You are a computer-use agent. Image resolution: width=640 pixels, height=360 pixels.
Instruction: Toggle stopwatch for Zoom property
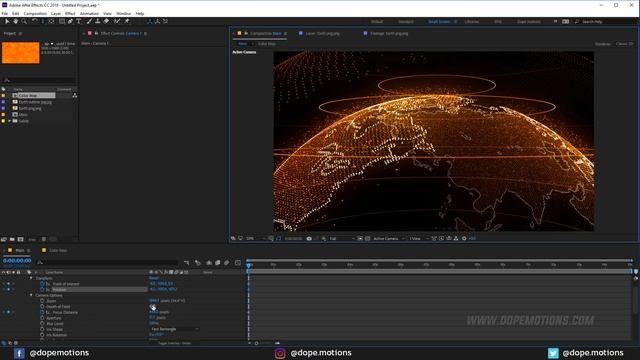[x=42, y=301]
